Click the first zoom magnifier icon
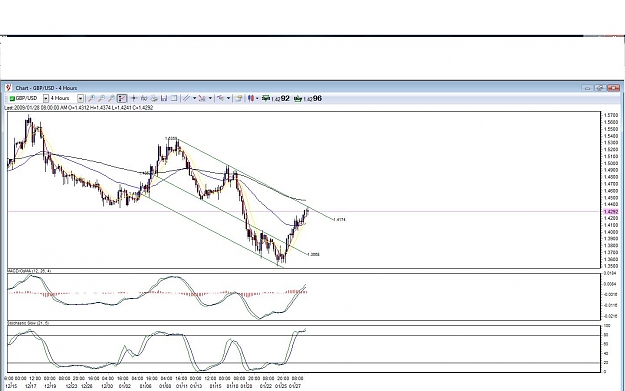This screenshot has width=625, height=391. 91,98
